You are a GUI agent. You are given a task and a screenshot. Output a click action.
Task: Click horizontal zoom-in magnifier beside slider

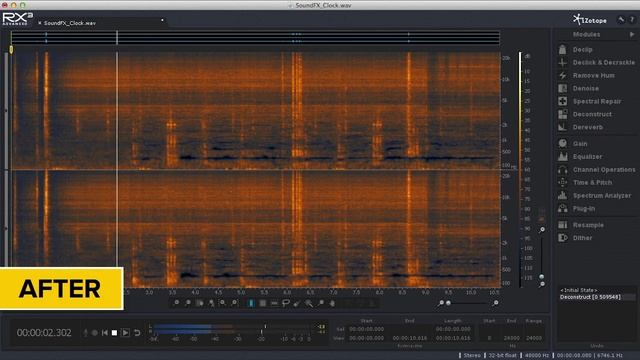[495, 303]
